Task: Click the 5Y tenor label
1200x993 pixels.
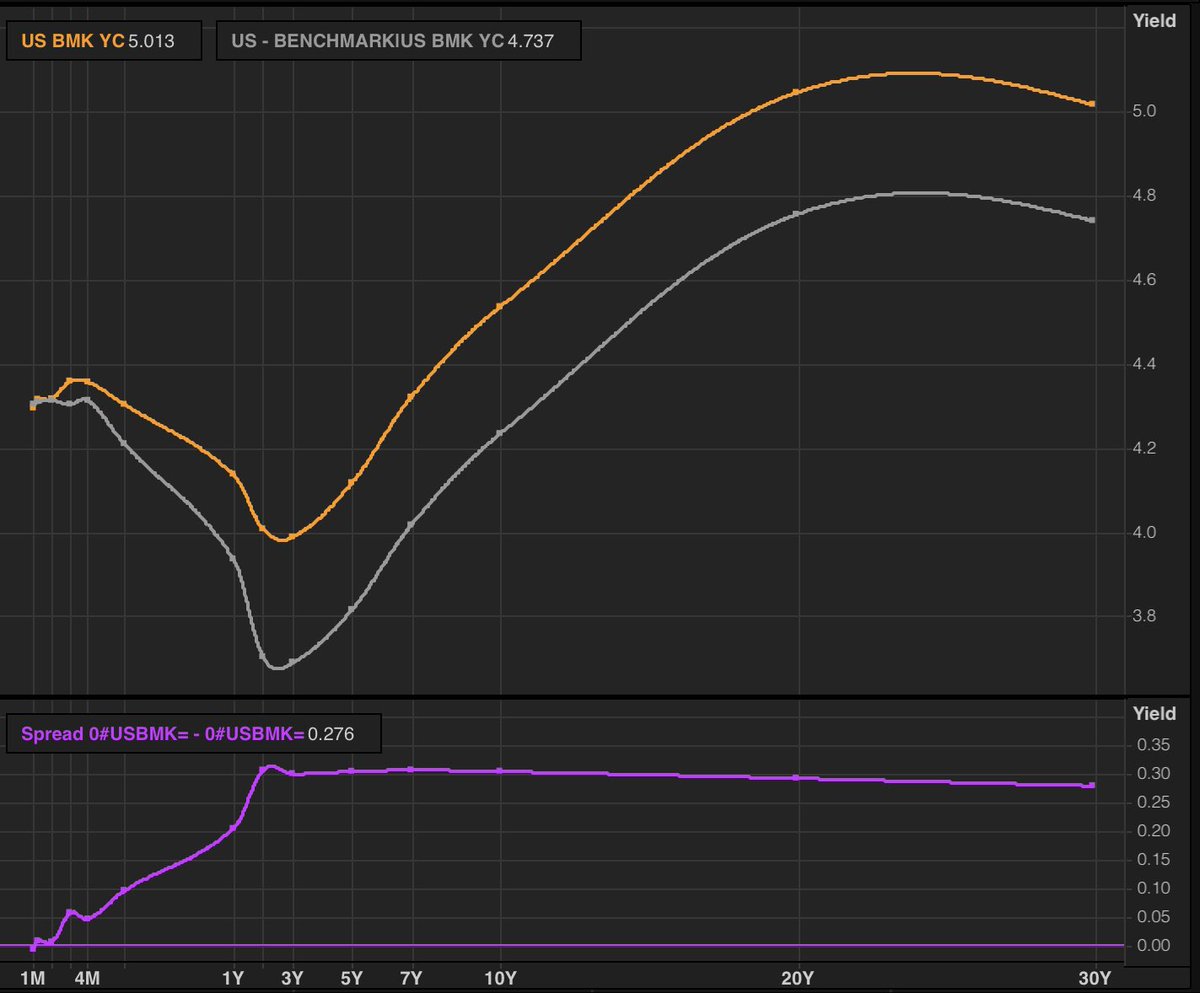Action: click(351, 978)
